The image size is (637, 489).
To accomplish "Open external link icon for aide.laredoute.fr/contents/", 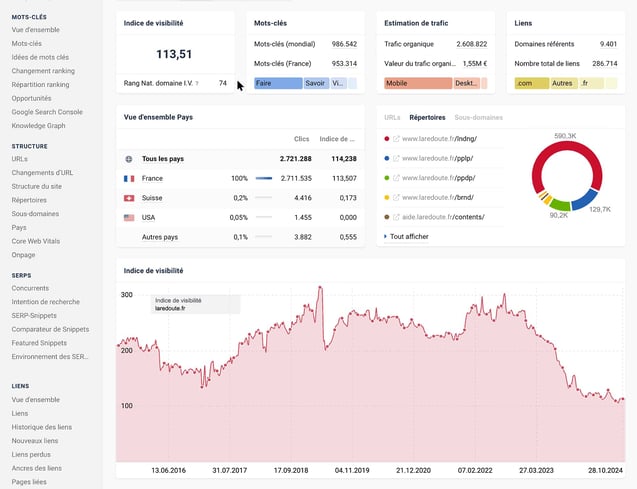I will 396,217.
